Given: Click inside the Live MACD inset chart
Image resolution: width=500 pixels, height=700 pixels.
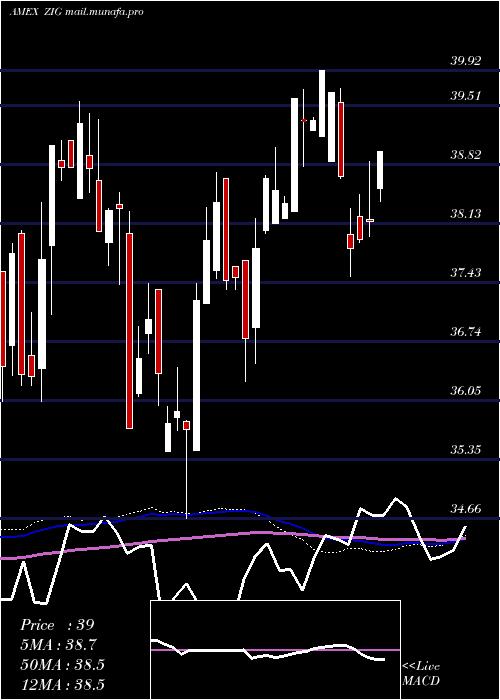Looking at the screenshot, I should click(275, 650).
